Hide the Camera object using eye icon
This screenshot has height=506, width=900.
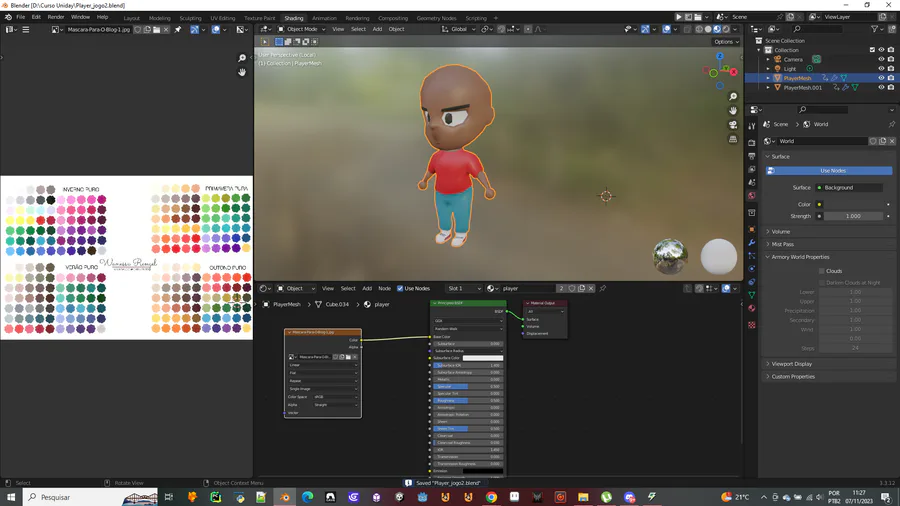click(881, 59)
